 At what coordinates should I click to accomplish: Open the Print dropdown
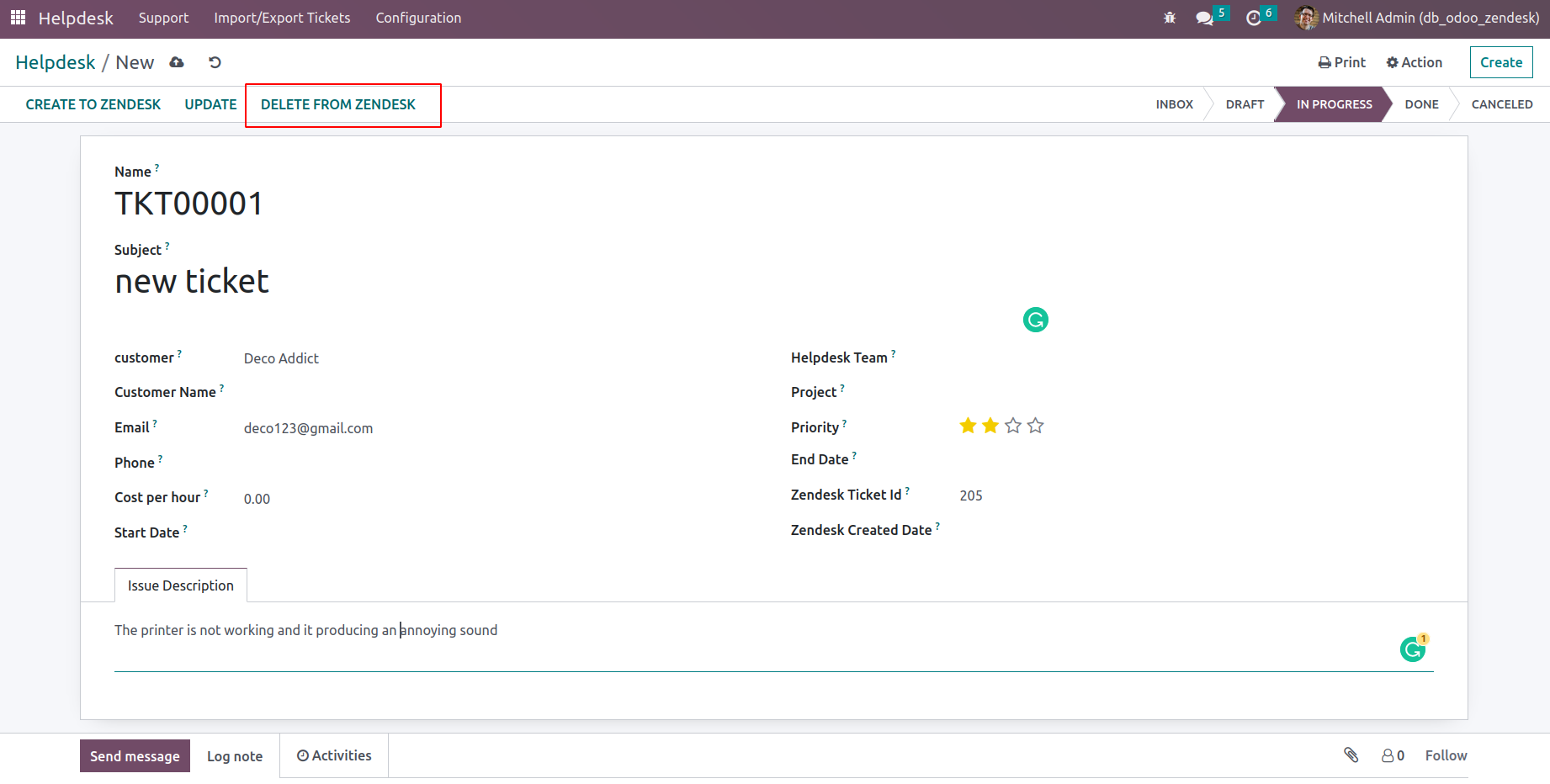[1342, 62]
